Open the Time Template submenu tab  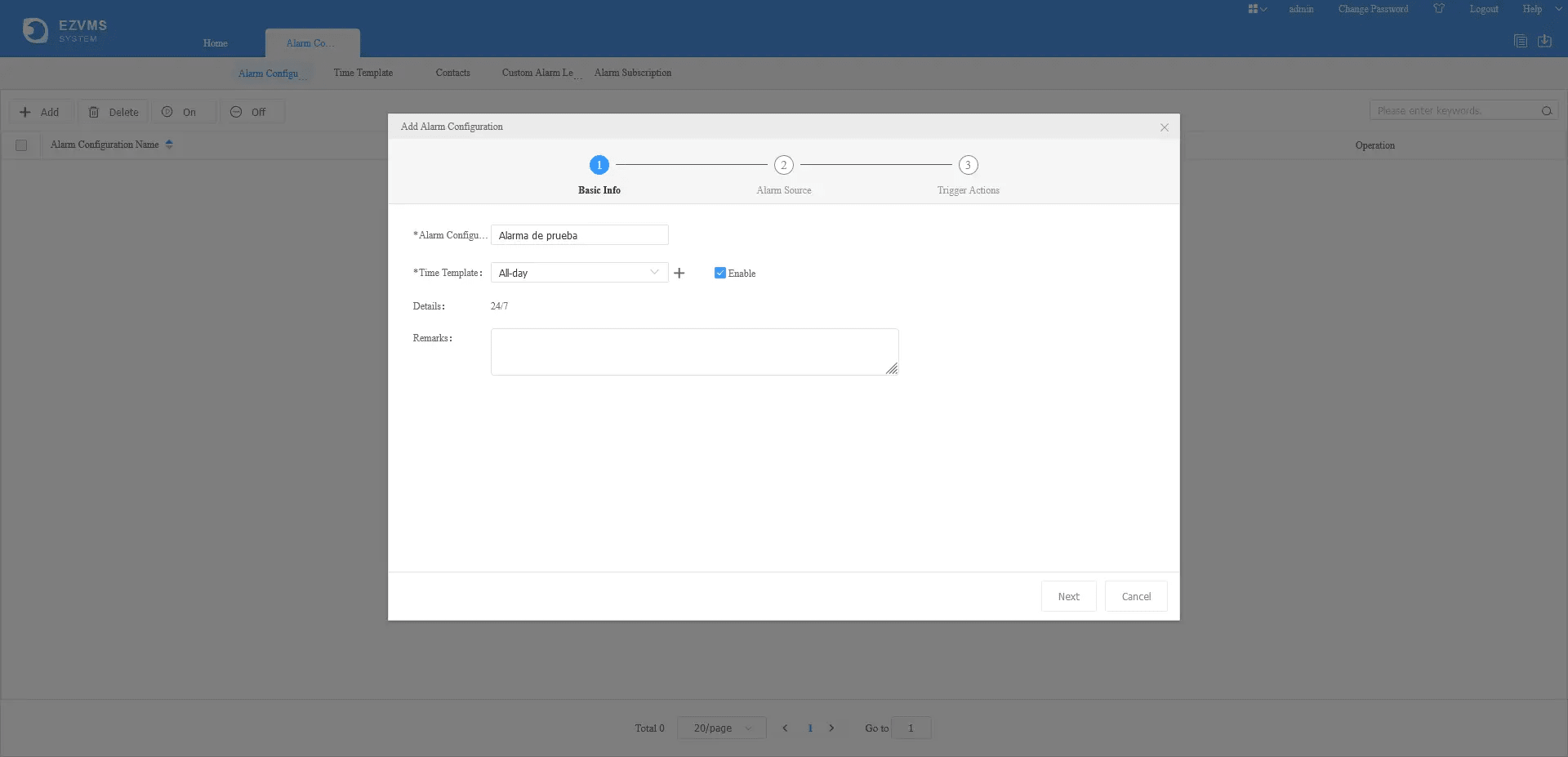click(x=363, y=73)
